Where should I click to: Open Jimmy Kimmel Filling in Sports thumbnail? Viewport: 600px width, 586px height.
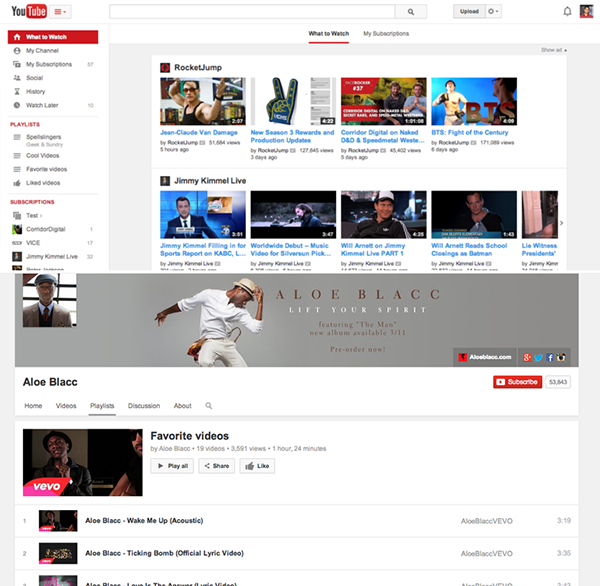[203, 215]
